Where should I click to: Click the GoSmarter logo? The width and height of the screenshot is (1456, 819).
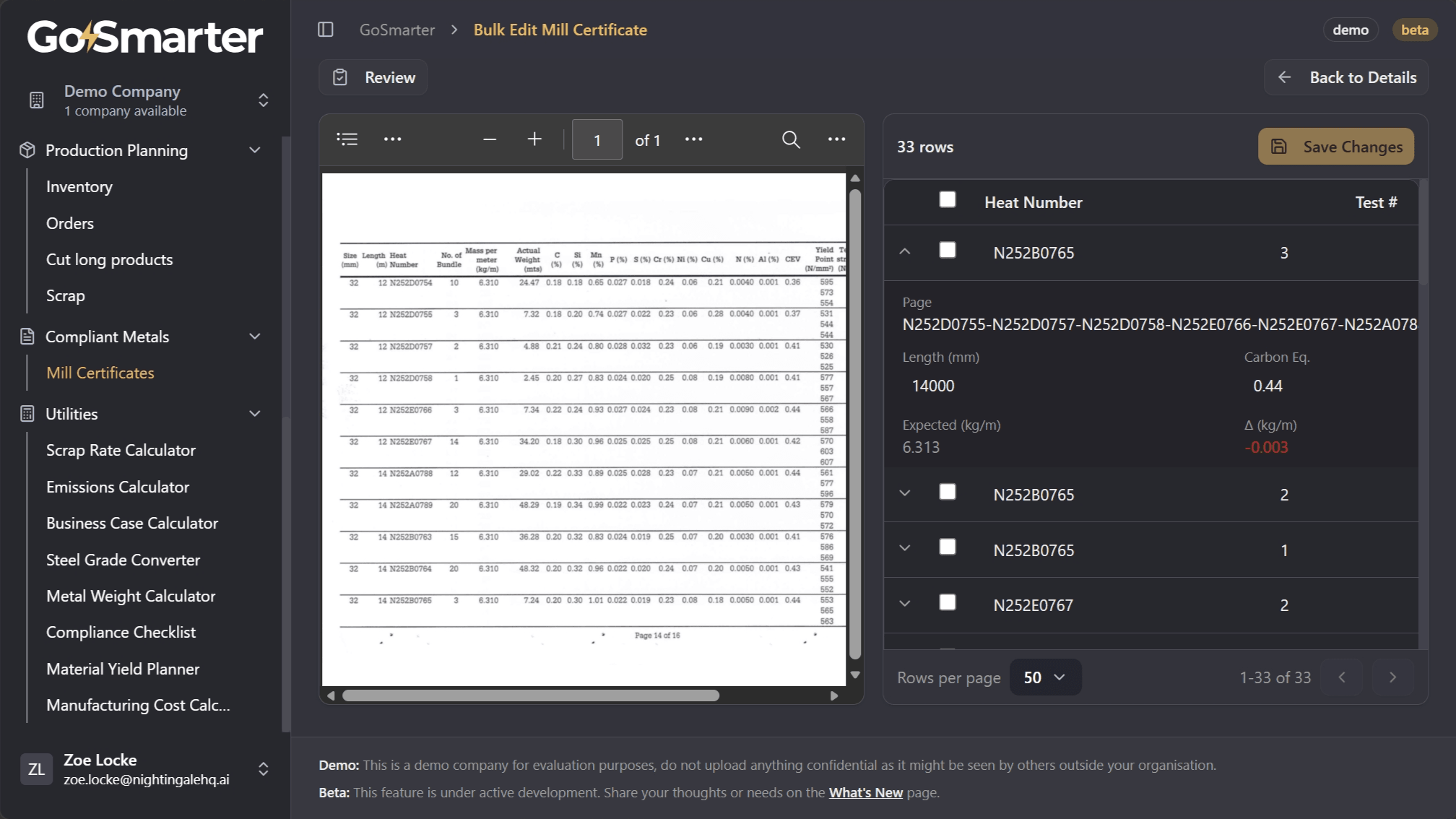145,37
